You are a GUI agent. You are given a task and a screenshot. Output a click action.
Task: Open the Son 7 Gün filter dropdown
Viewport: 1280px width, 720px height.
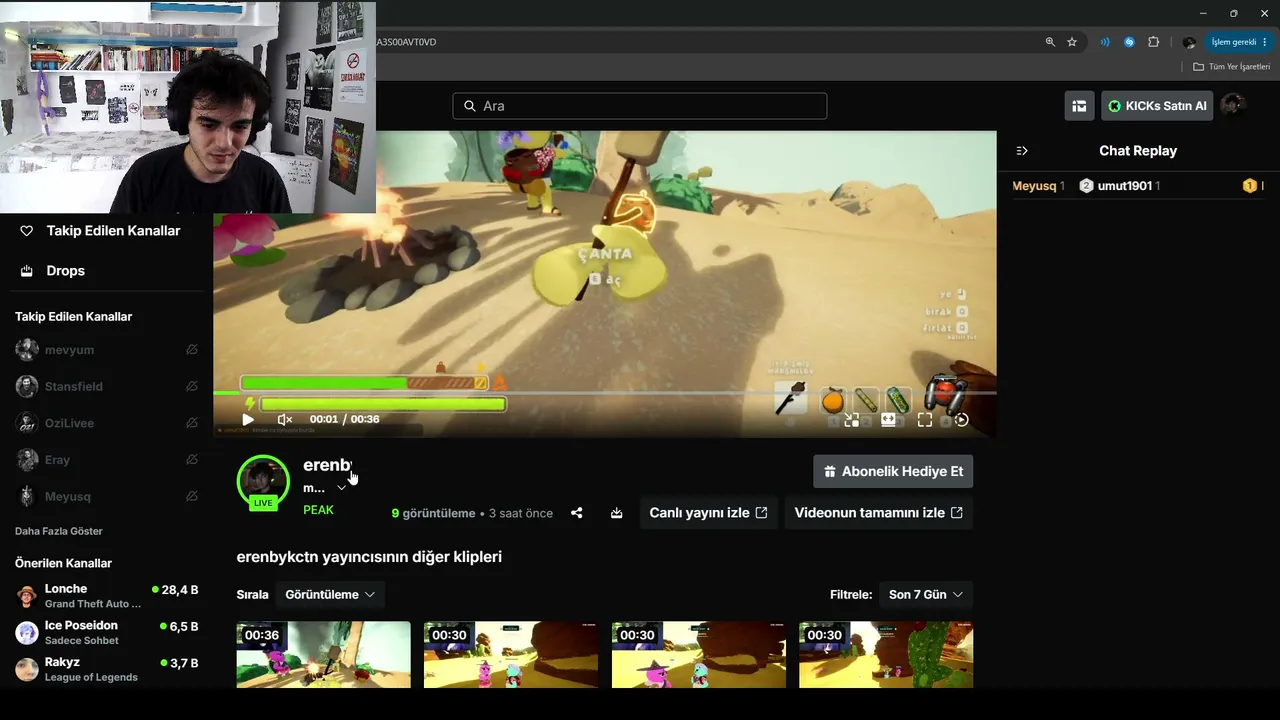[926, 595]
